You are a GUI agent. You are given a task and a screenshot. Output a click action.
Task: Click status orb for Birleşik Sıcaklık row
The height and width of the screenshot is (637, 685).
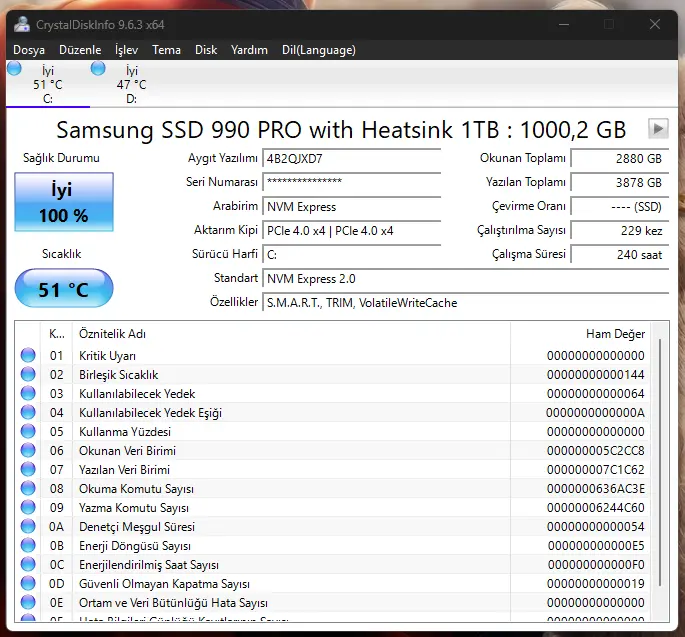click(x=28, y=374)
